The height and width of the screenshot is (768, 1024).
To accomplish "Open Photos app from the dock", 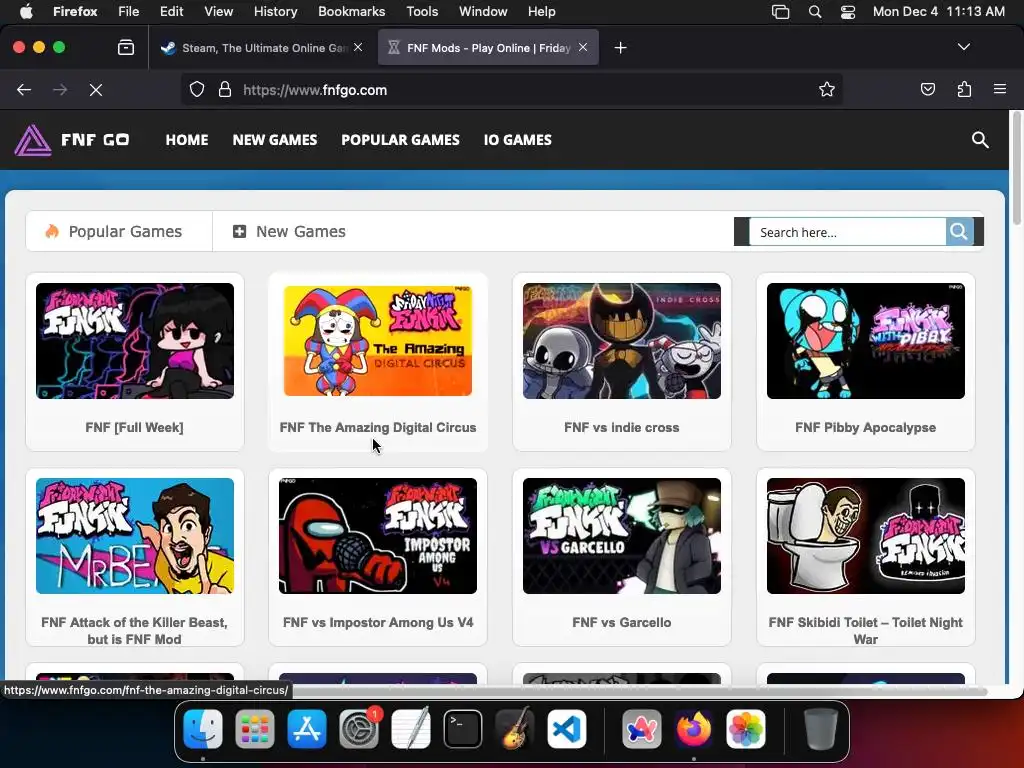I will pos(746,729).
